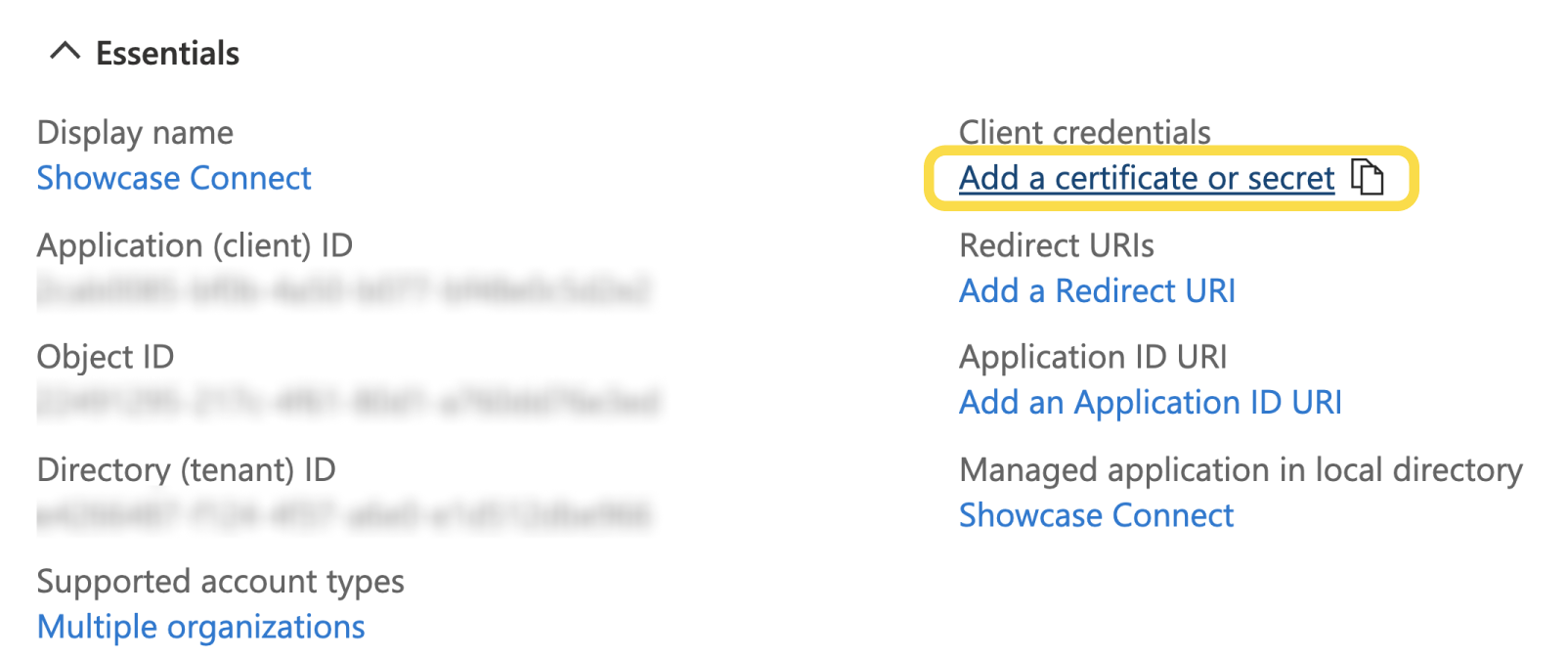The height and width of the screenshot is (658, 1568).
Task: Open Multiple organizations account types link
Action: (x=200, y=626)
